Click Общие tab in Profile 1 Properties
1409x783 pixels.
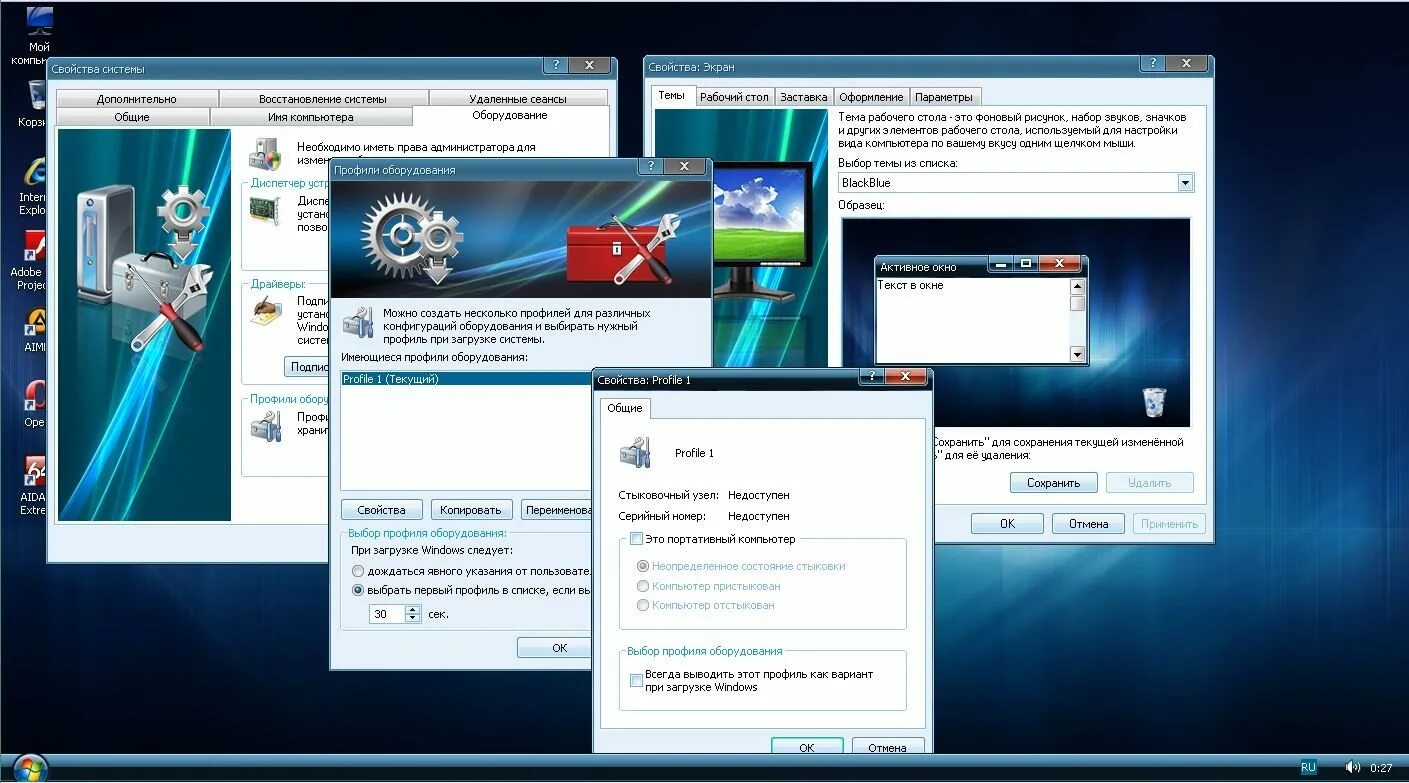[x=625, y=408]
